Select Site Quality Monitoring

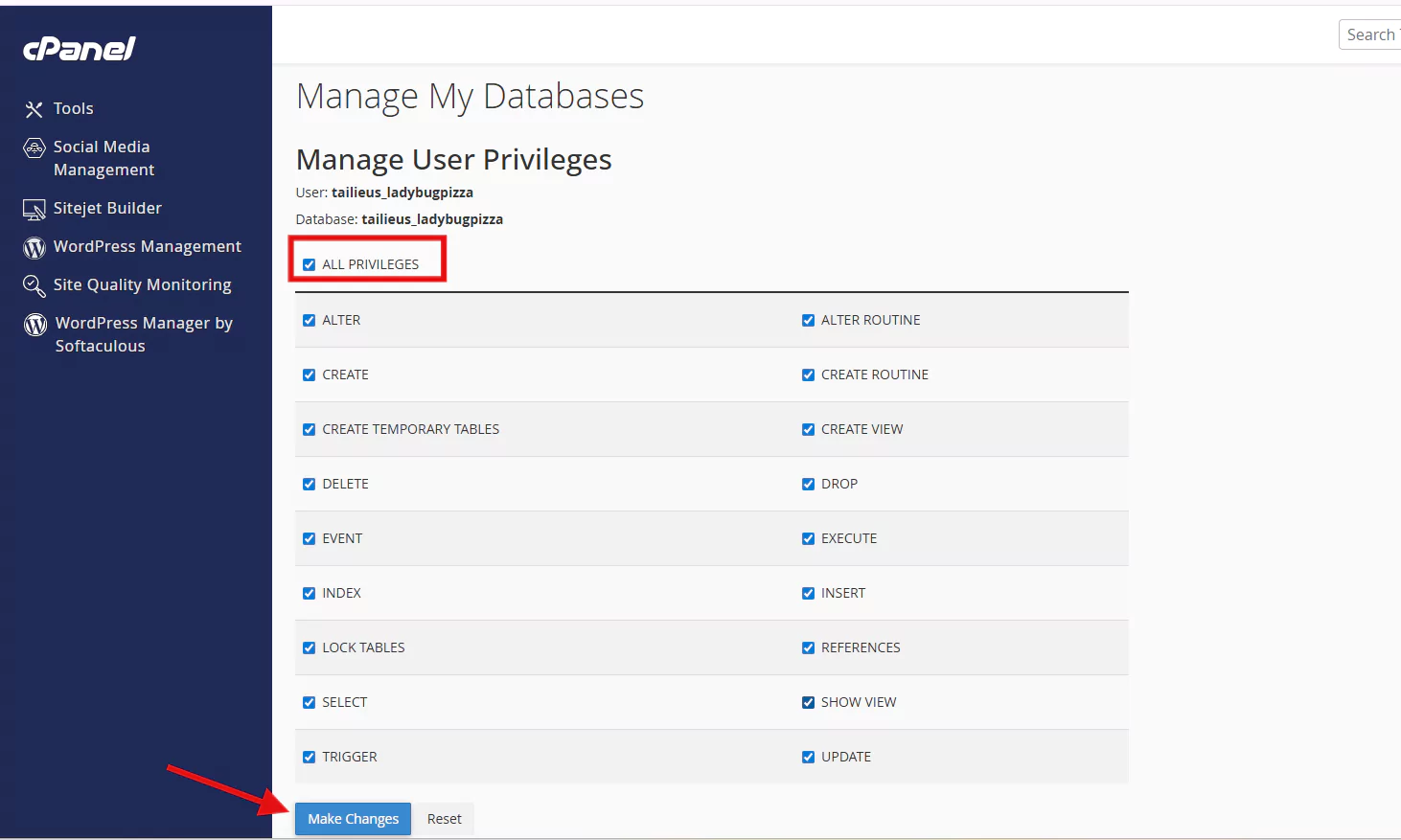point(142,284)
